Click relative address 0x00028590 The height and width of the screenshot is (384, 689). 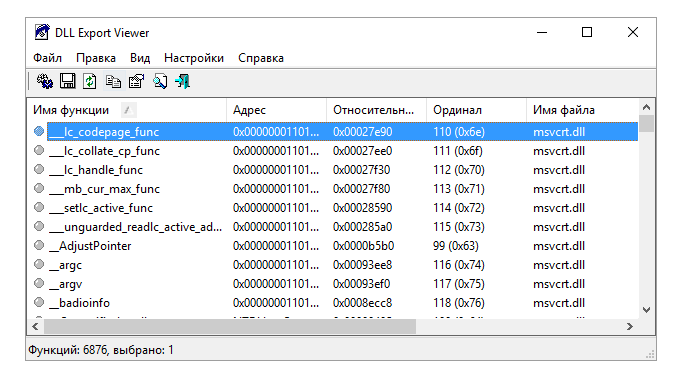pyautogui.click(x=363, y=208)
